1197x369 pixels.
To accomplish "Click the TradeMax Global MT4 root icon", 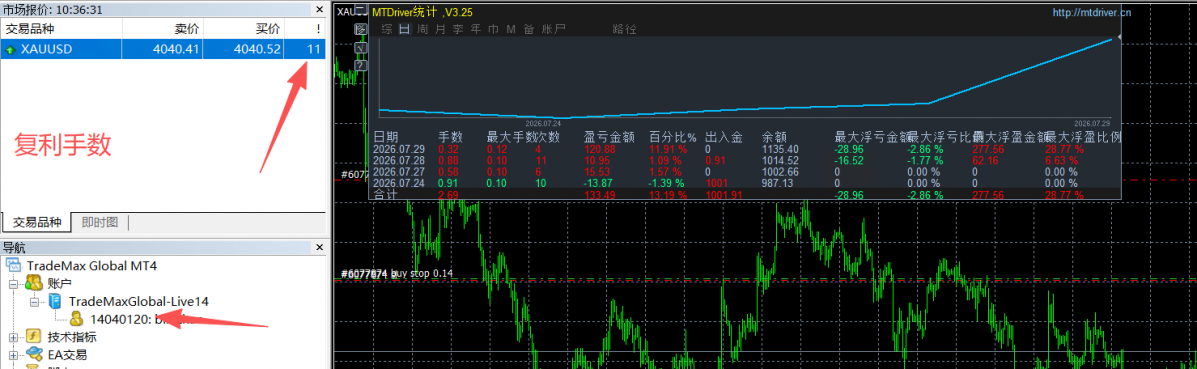I will click(x=15, y=265).
